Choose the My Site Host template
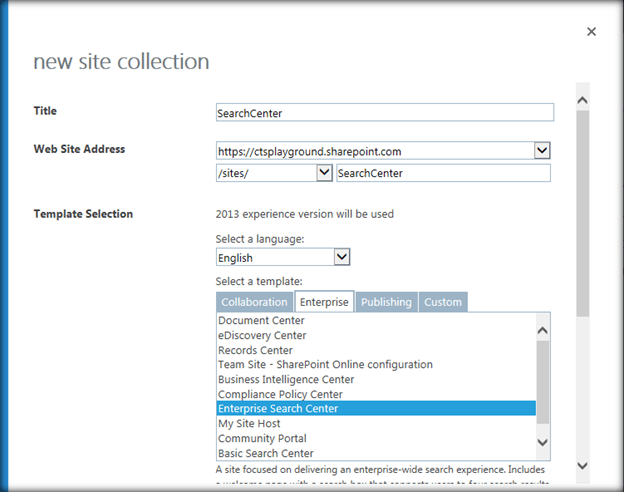This screenshot has width=624, height=492. tap(249, 424)
